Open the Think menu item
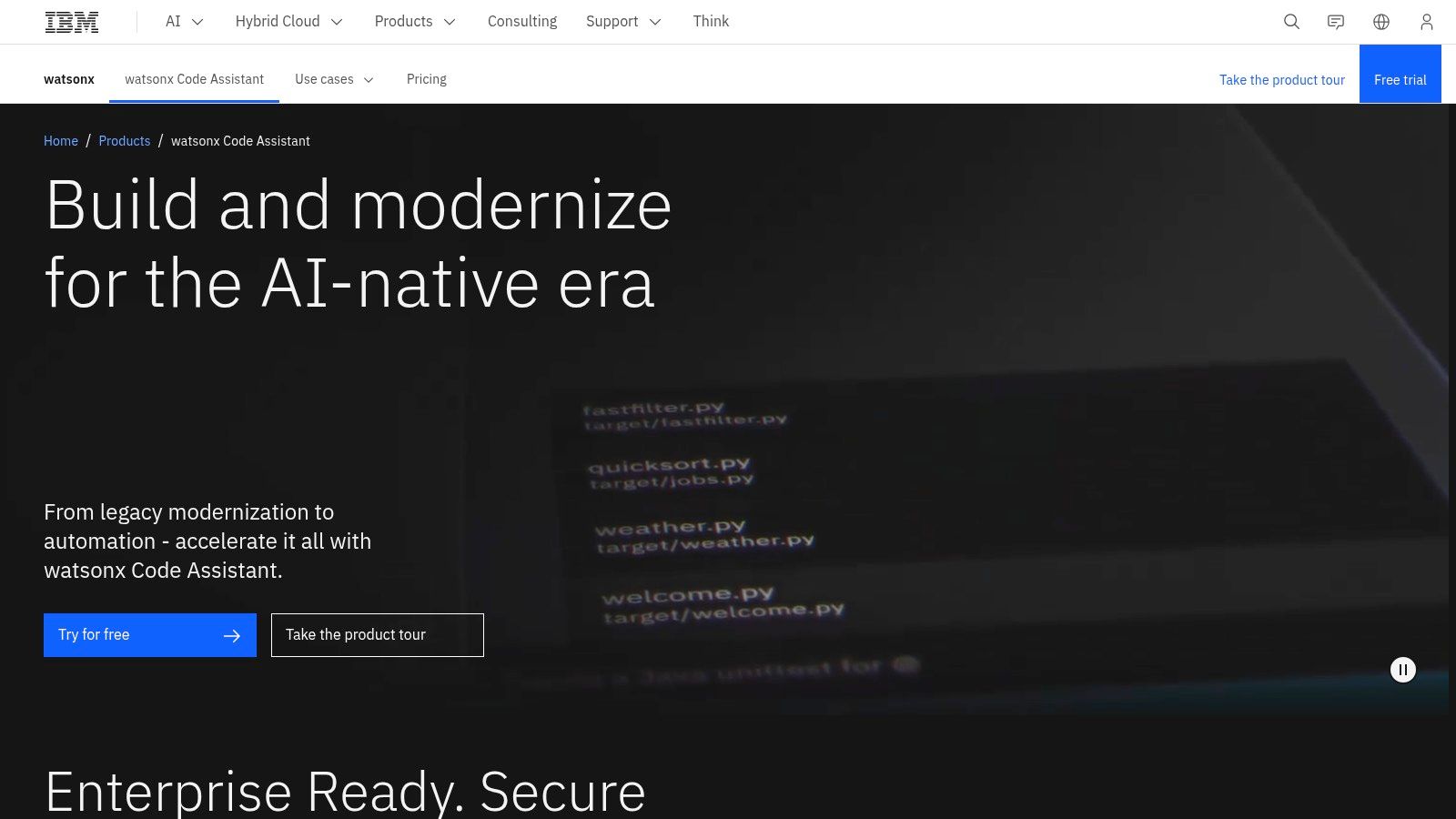 pos(711,22)
